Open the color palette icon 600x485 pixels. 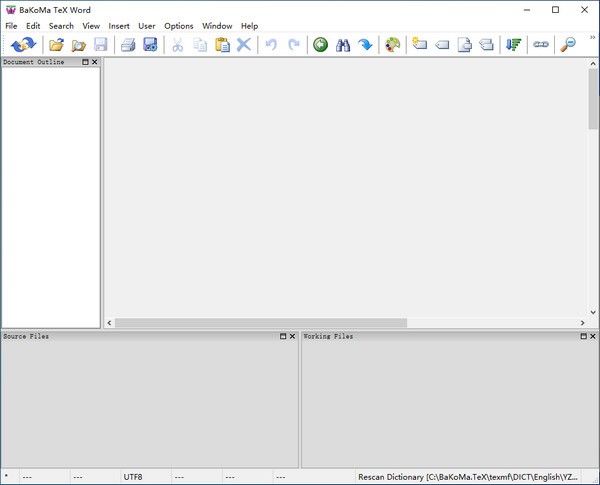(x=393, y=45)
